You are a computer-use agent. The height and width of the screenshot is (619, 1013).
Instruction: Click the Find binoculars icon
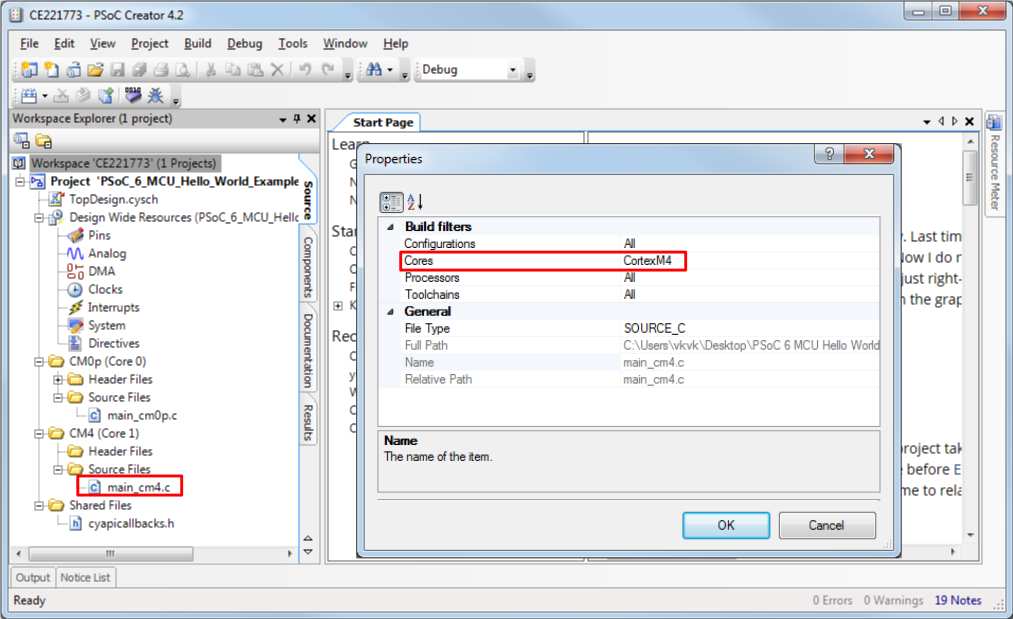tap(374, 69)
